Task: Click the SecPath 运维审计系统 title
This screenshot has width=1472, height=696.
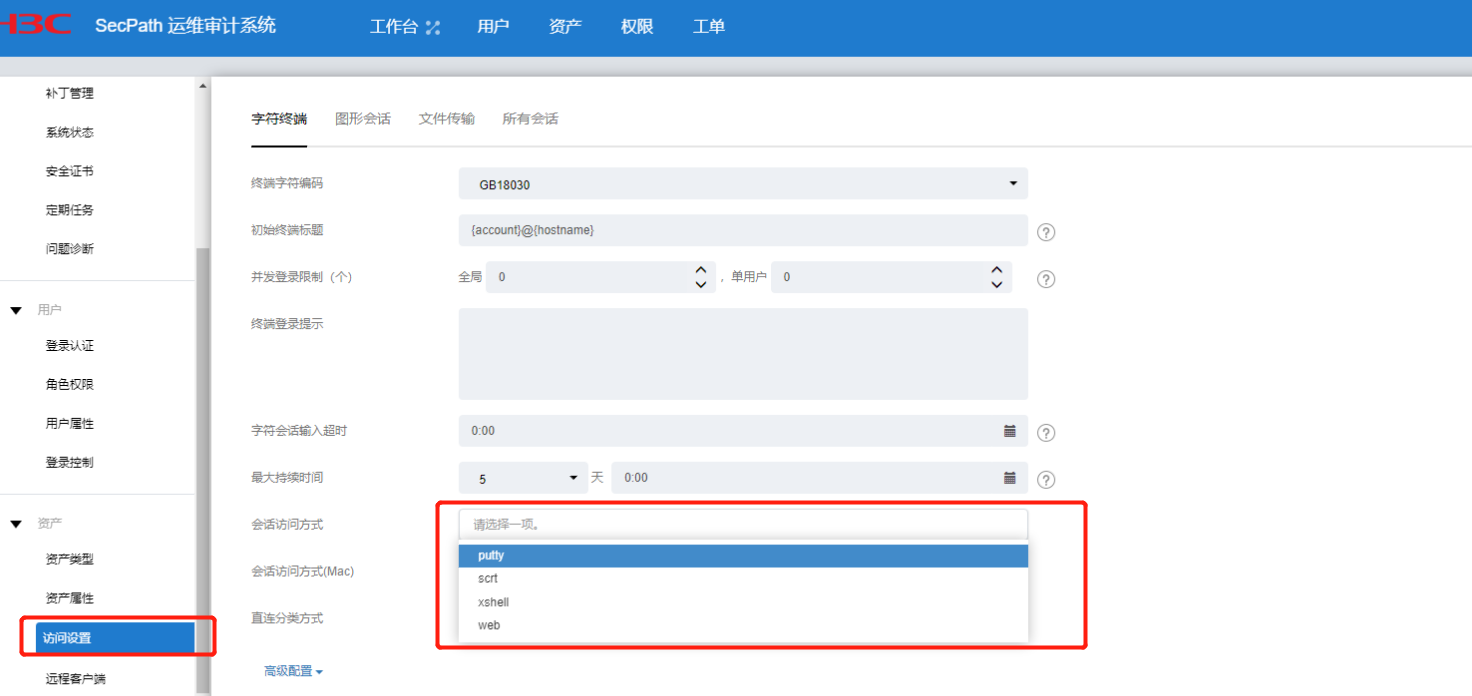Action: coord(185,26)
